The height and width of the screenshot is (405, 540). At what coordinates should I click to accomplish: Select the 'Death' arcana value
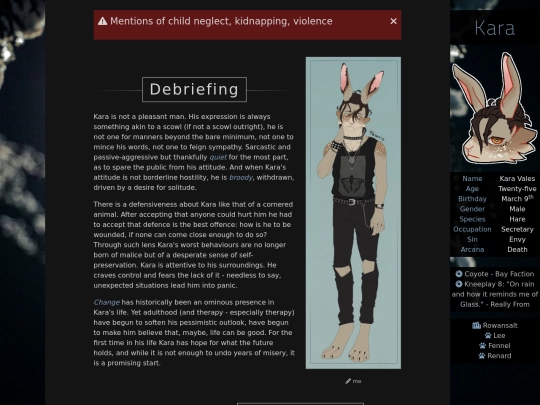click(x=517, y=250)
